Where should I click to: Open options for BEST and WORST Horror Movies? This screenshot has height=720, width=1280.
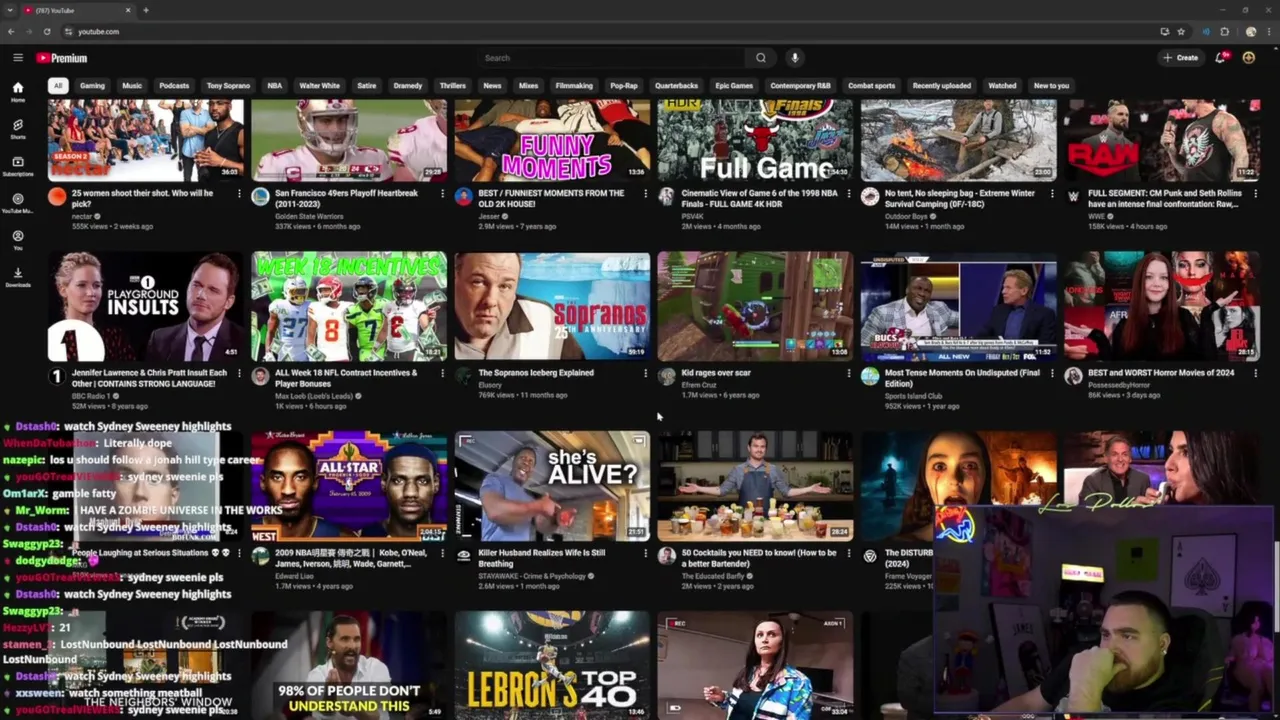coord(1255,374)
